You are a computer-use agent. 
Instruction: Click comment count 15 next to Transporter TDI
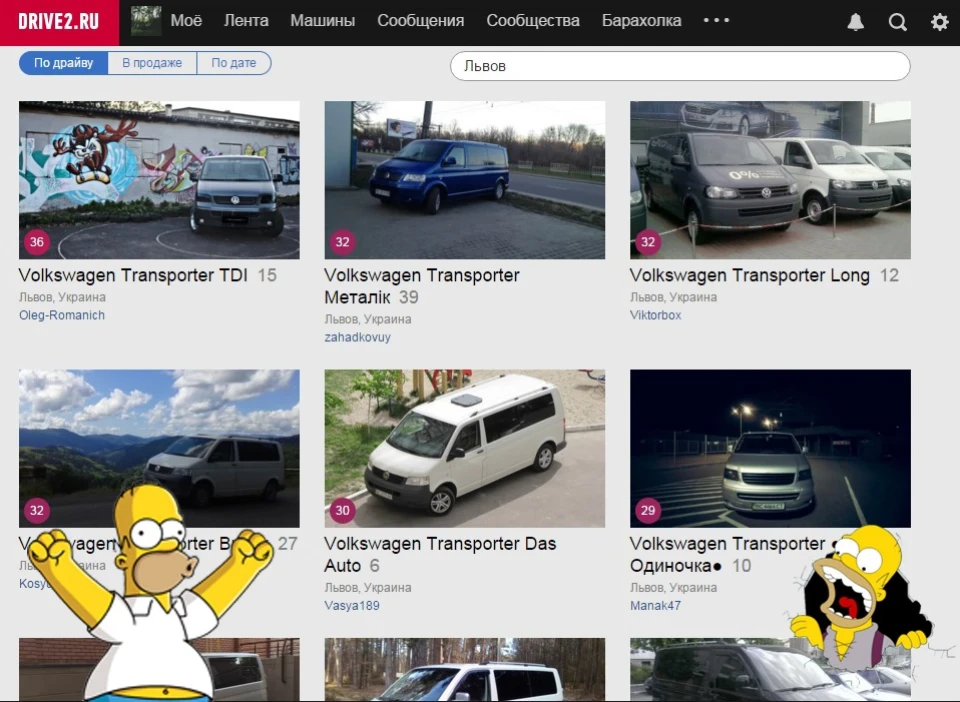click(267, 275)
